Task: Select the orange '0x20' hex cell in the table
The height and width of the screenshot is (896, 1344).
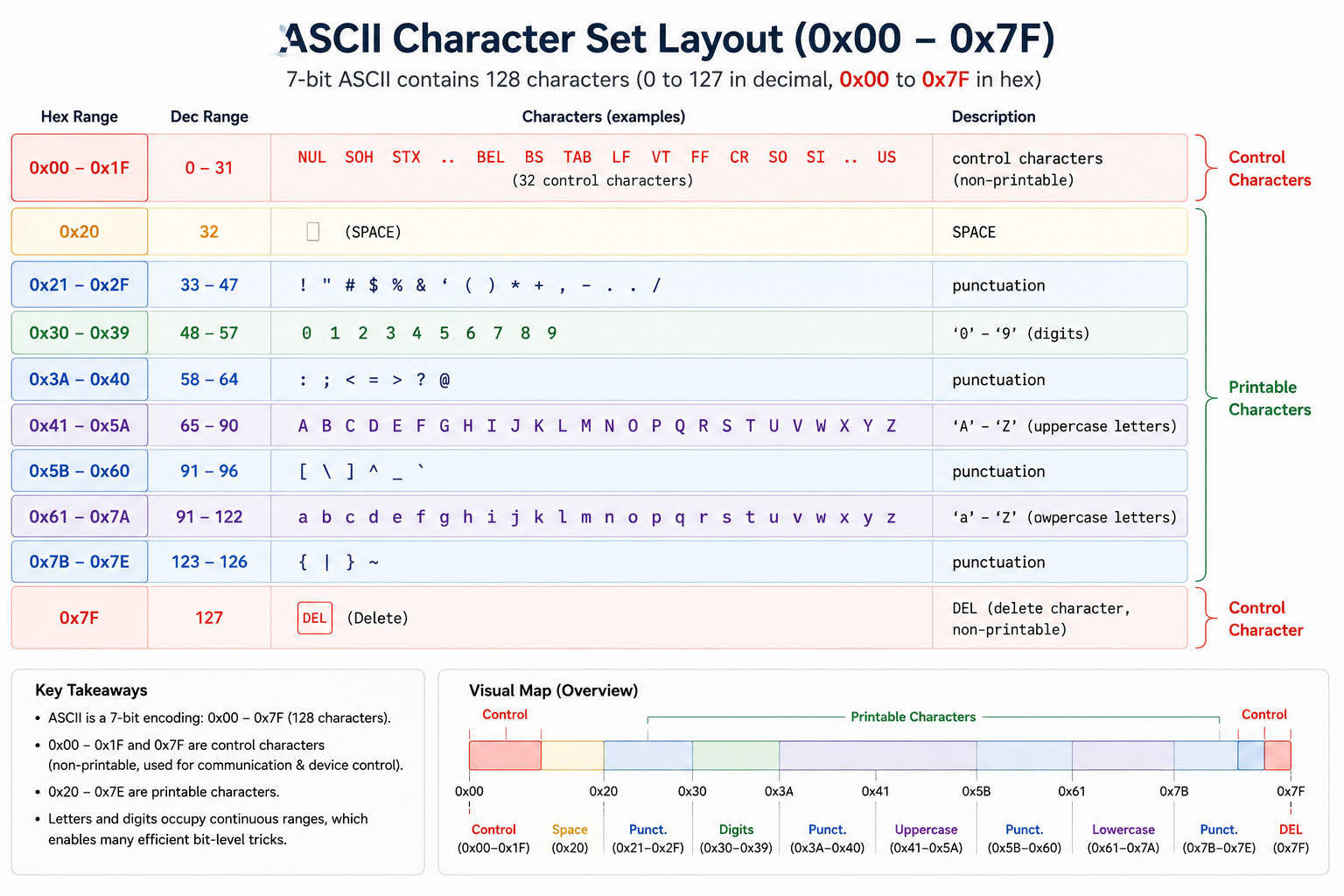Action: click(x=80, y=232)
